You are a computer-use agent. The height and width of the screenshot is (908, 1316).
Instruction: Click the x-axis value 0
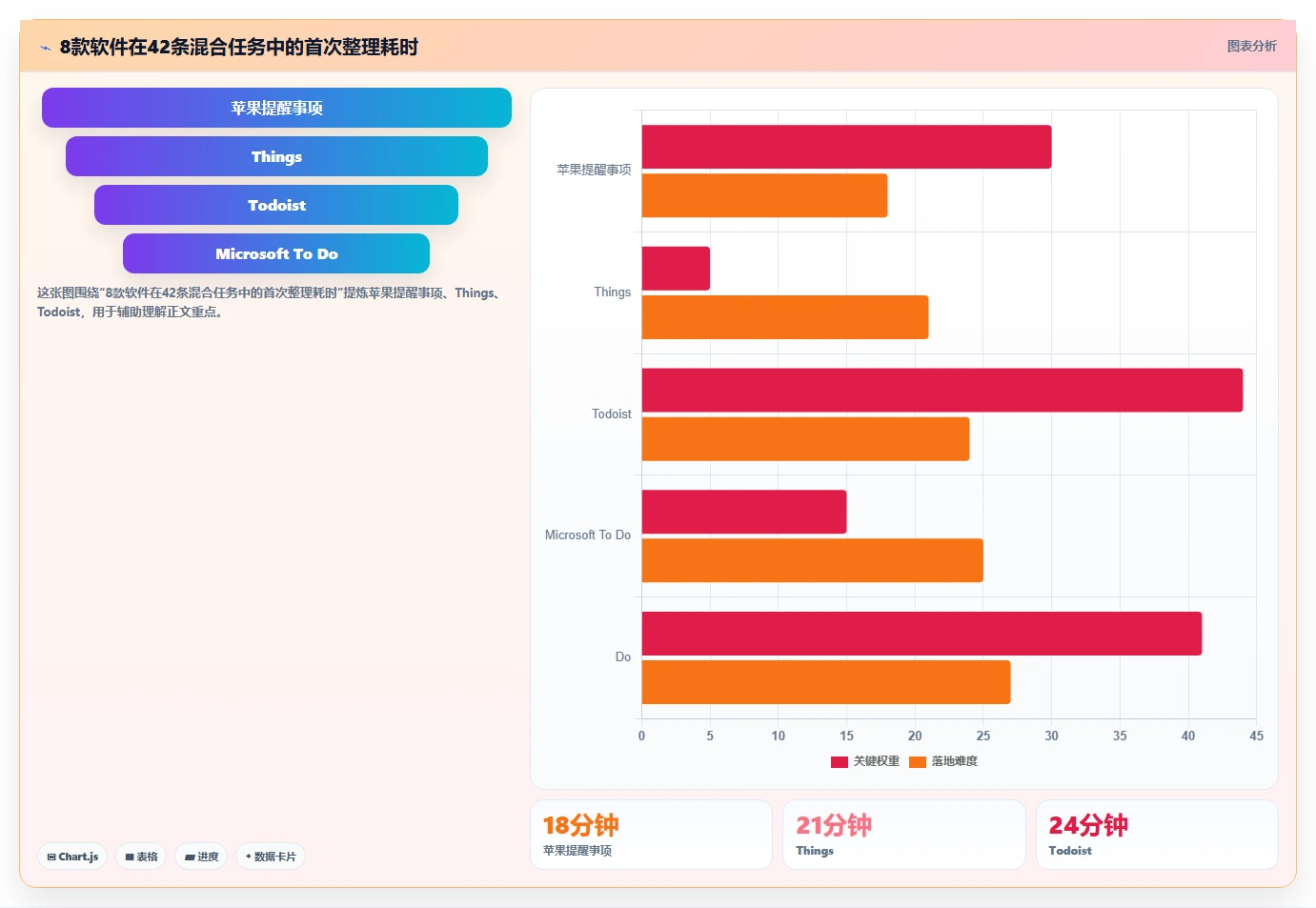[x=641, y=736]
